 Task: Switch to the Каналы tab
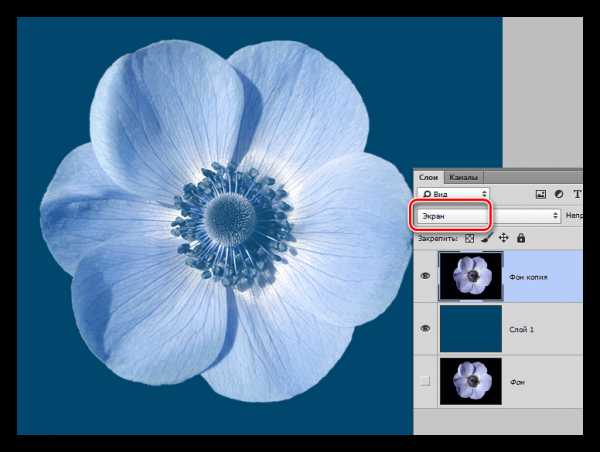[463, 178]
